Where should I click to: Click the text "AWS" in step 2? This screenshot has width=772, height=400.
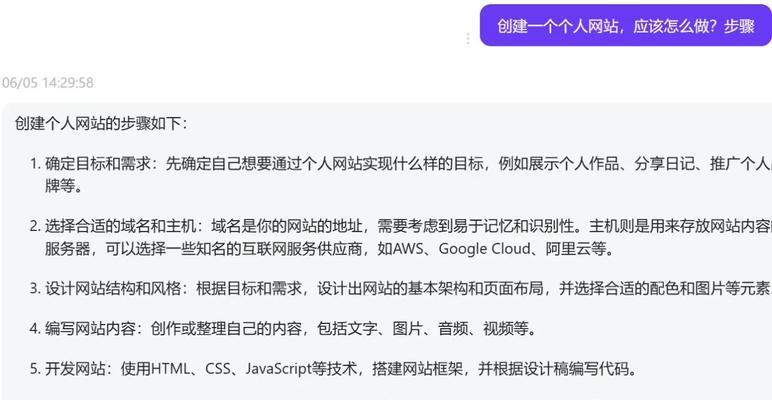(407, 249)
